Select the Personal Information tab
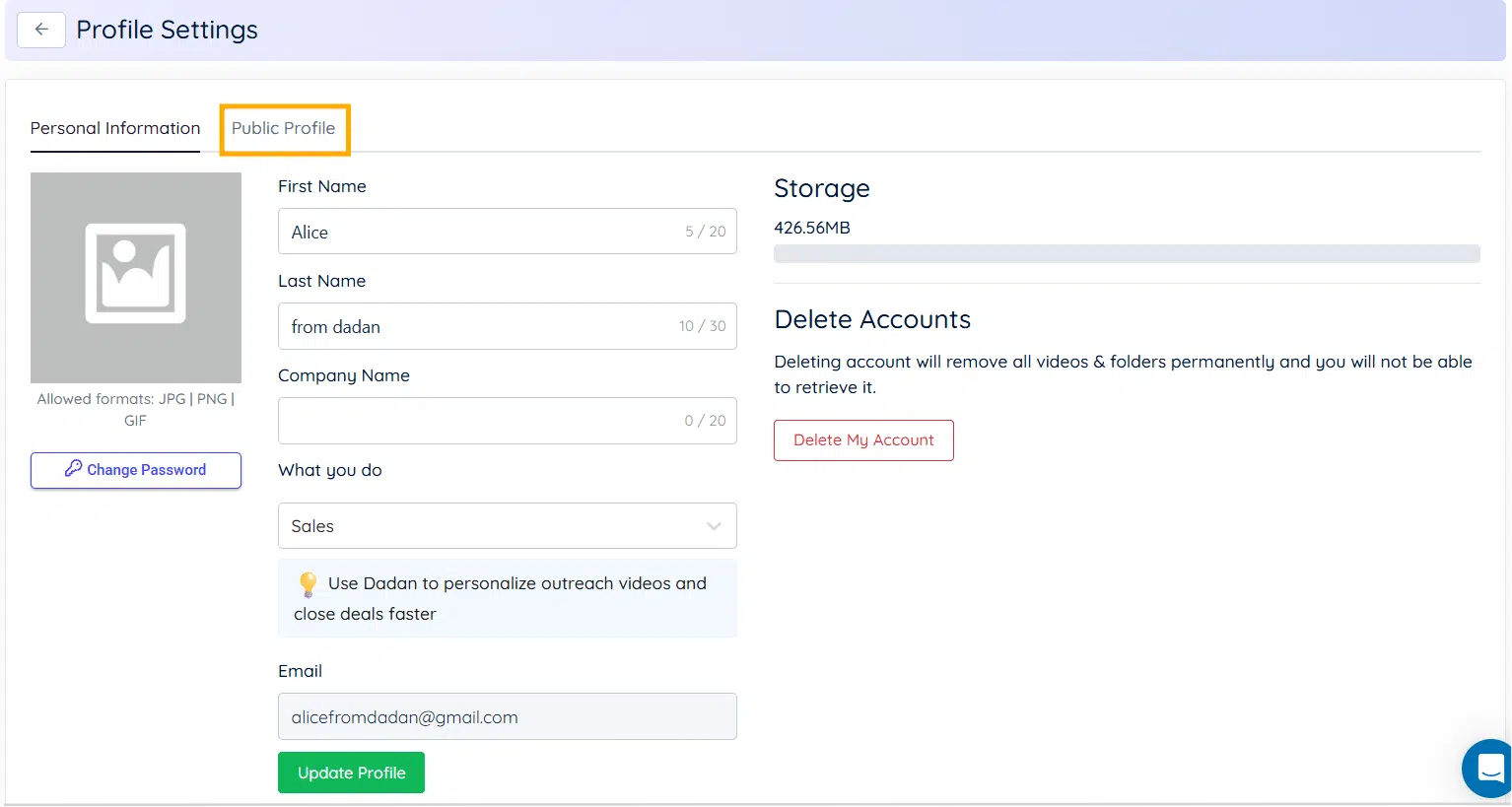The image size is (1512, 807). point(115,128)
